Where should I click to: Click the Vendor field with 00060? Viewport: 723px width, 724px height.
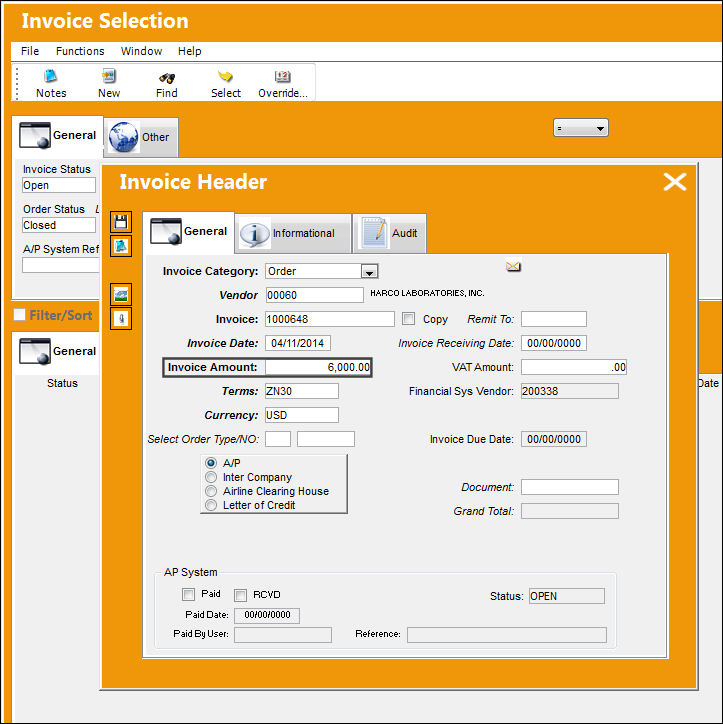click(315, 296)
